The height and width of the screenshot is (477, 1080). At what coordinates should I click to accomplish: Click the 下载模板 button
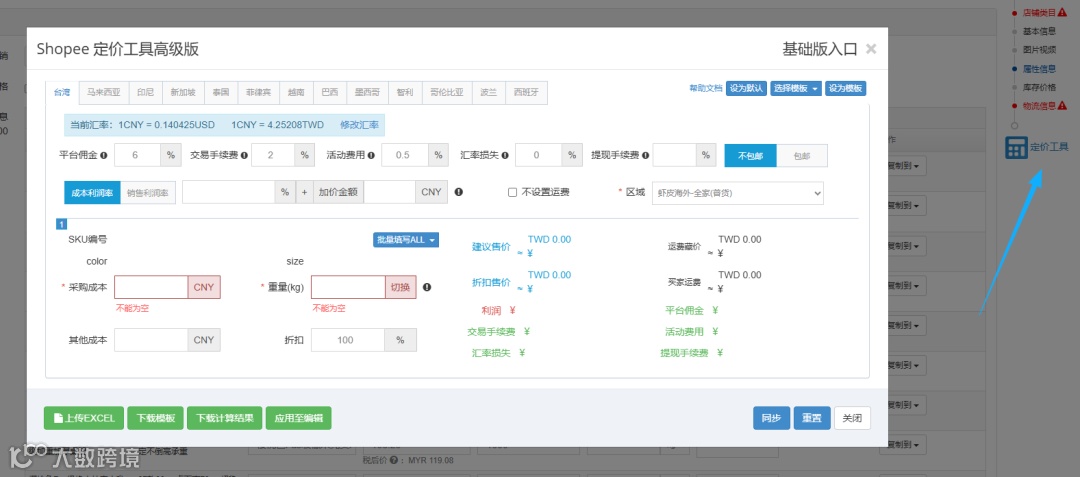coord(156,418)
